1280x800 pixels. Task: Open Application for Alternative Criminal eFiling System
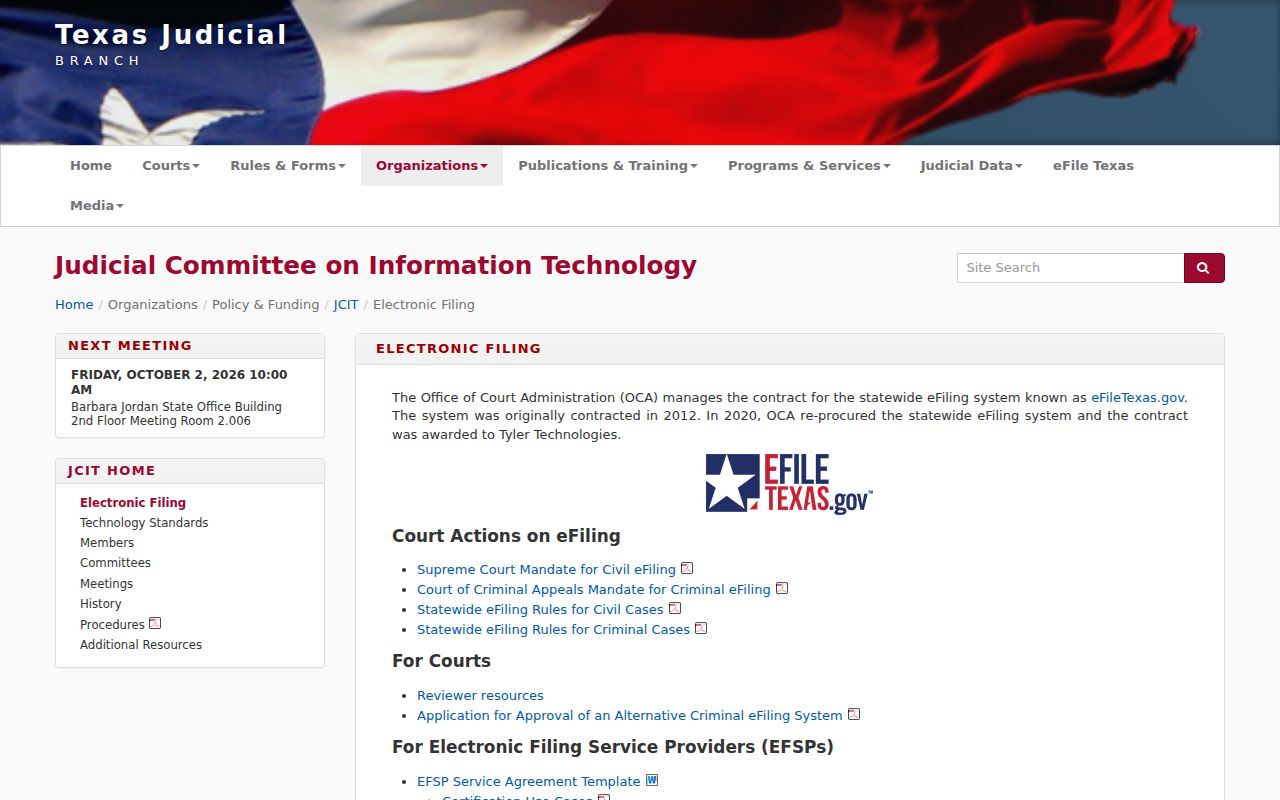[x=630, y=715]
